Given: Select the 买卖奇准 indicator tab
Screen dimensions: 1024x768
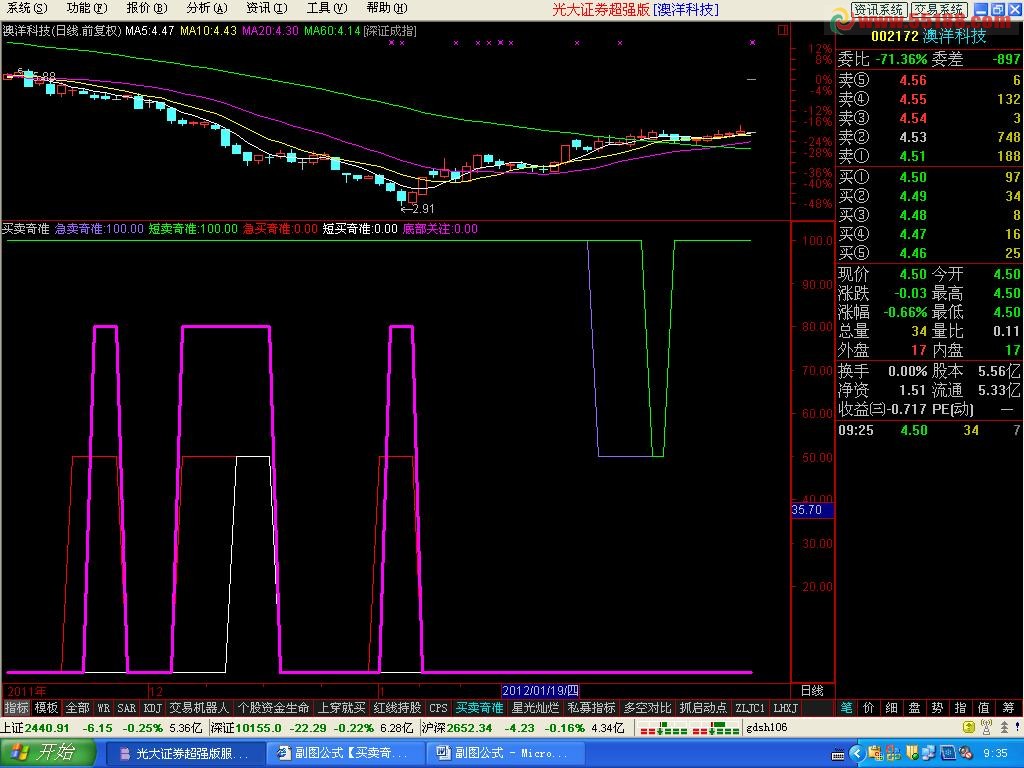Looking at the screenshot, I should [x=479, y=708].
